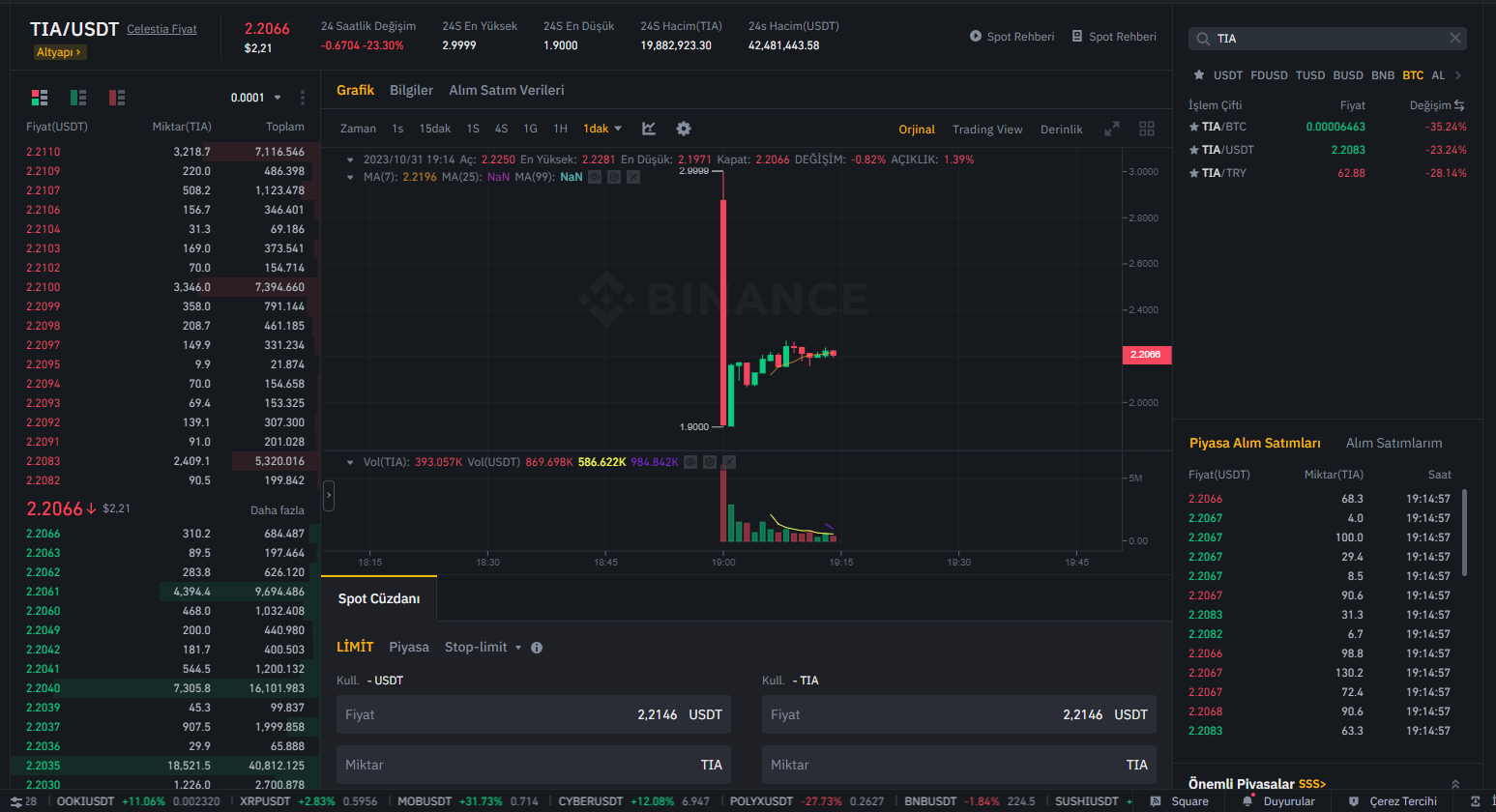Open volume indicator settings icon
This screenshot has height=812, width=1496.
click(710, 462)
